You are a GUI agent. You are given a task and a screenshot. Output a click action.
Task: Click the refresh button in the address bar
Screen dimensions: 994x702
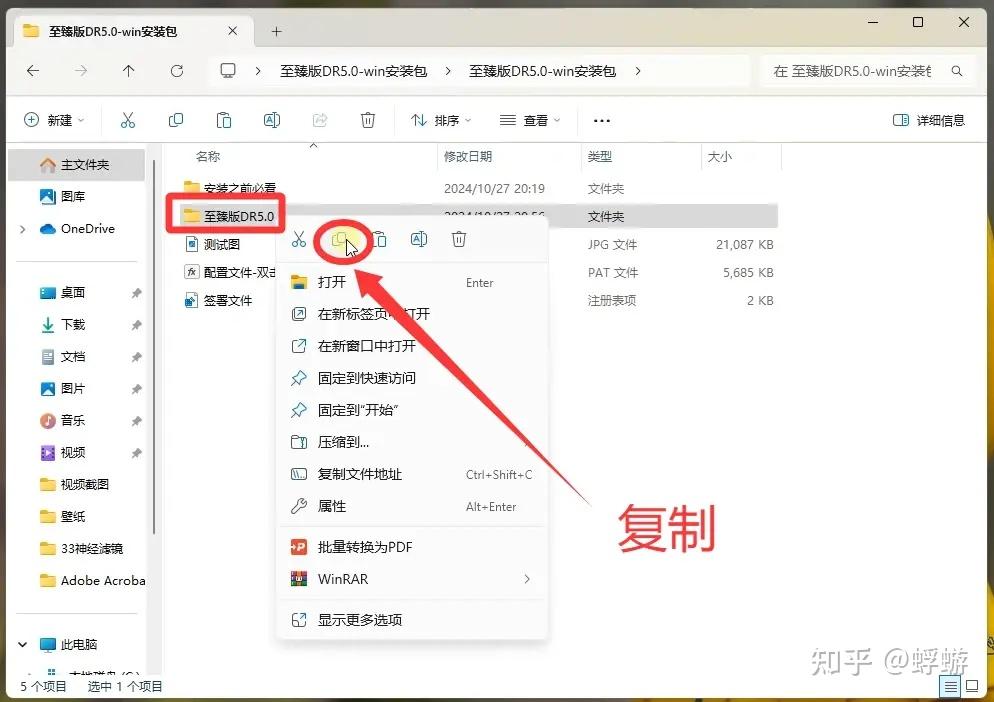(177, 70)
